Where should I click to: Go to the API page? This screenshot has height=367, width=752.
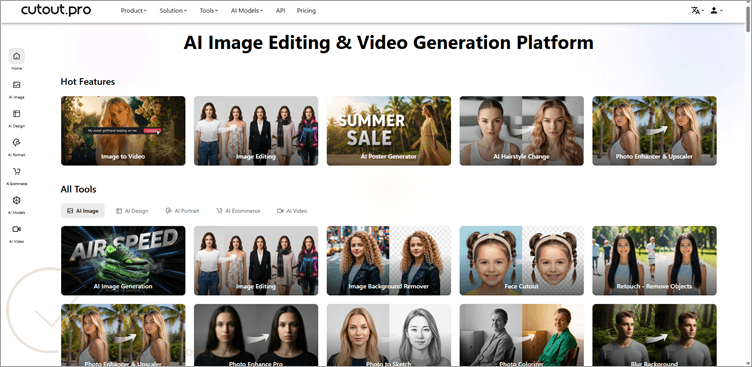[x=280, y=11]
